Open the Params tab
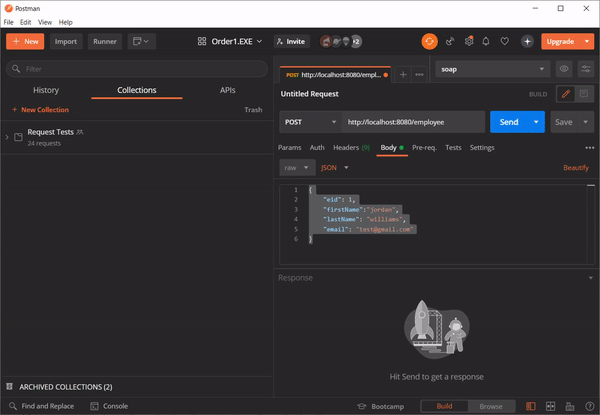Image resolution: width=600 pixels, height=415 pixels. tap(289, 148)
